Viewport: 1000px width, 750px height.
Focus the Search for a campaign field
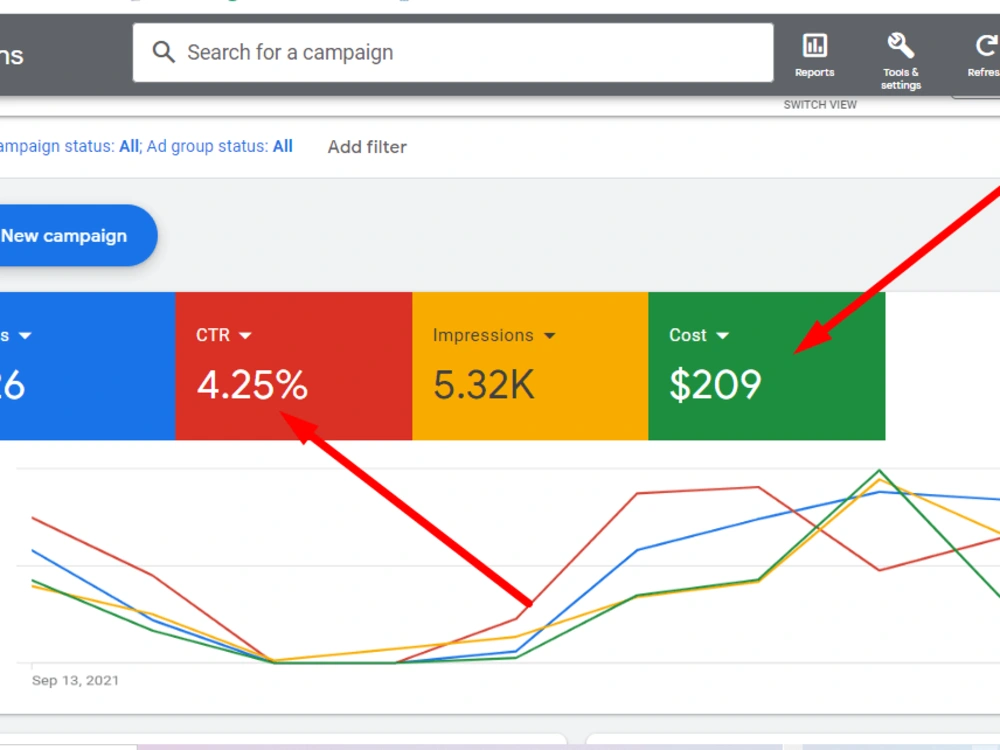point(453,52)
